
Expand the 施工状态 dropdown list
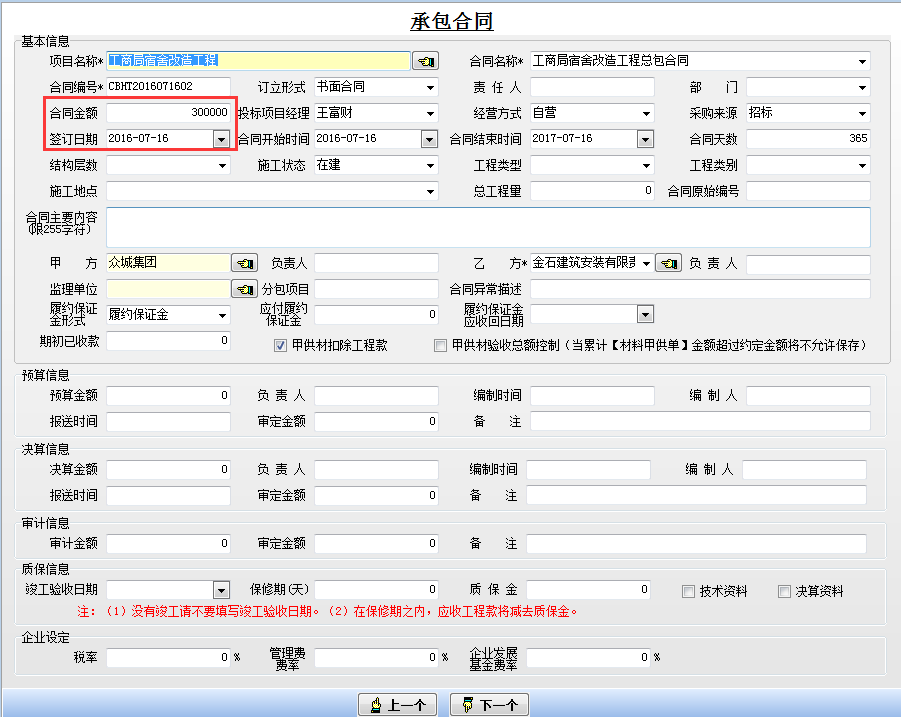click(x=430, y=165)
